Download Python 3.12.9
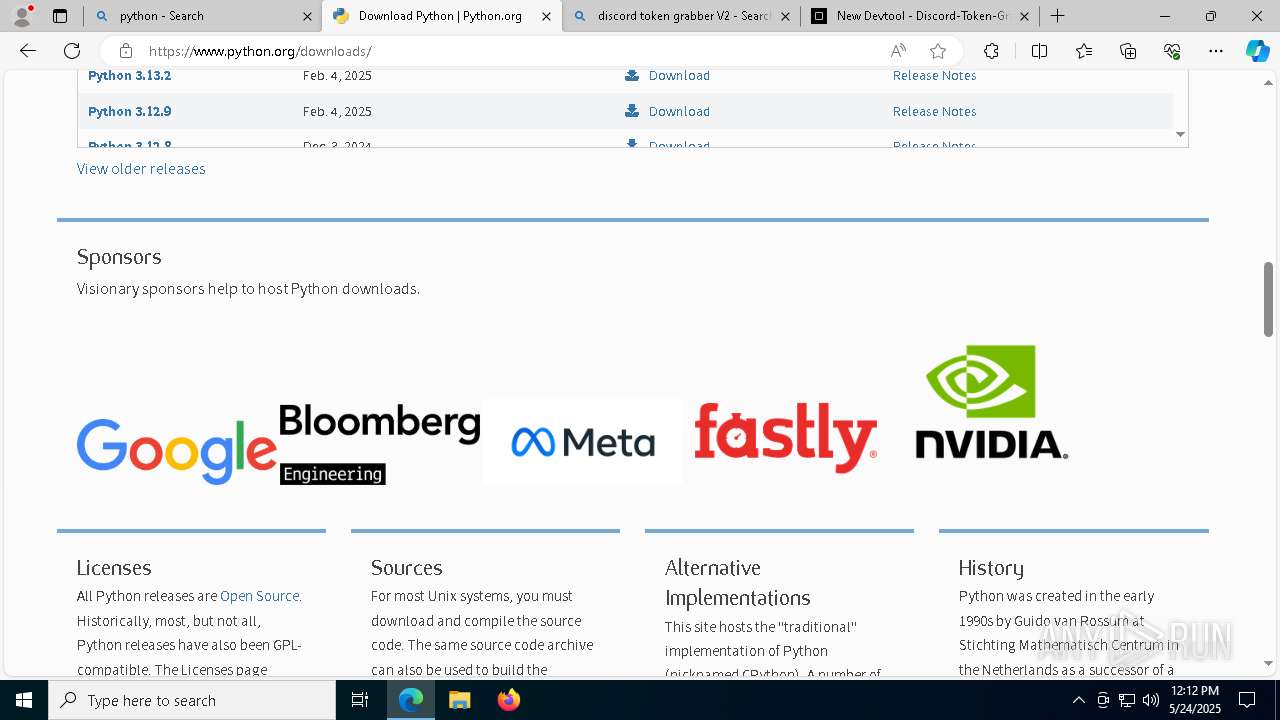The height and width of the screenshot is (720, 1280). tap(679, 111)
